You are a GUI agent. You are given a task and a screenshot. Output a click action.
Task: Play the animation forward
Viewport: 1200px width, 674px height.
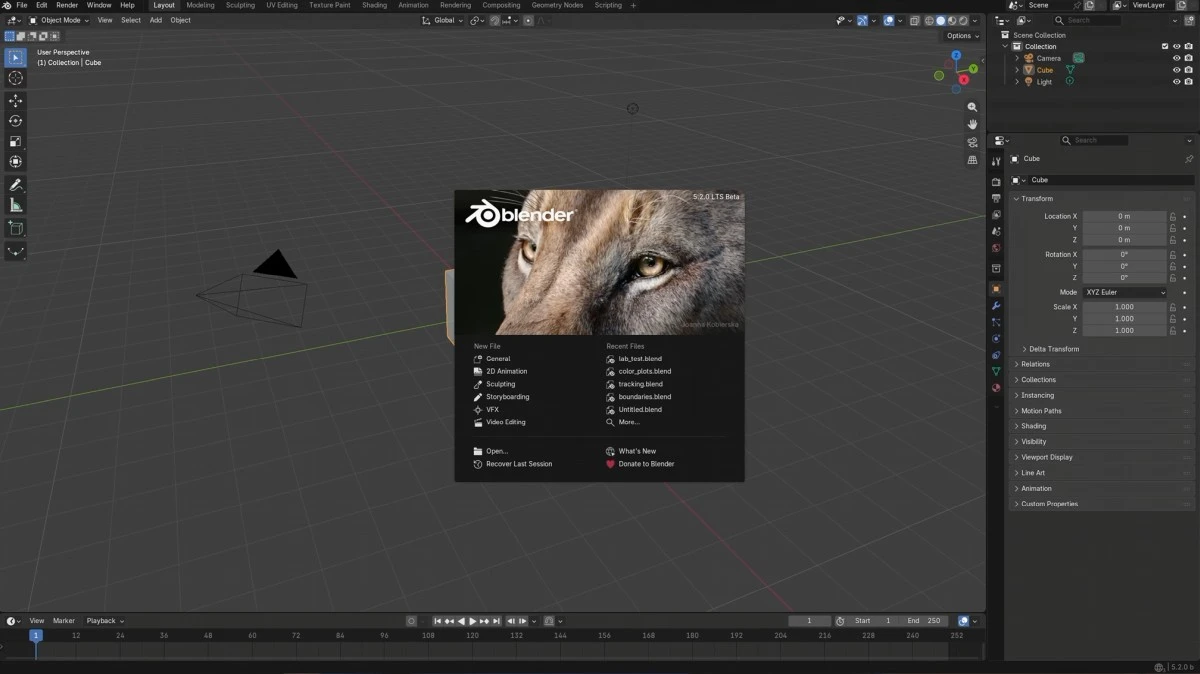click(x=473, y=621)
